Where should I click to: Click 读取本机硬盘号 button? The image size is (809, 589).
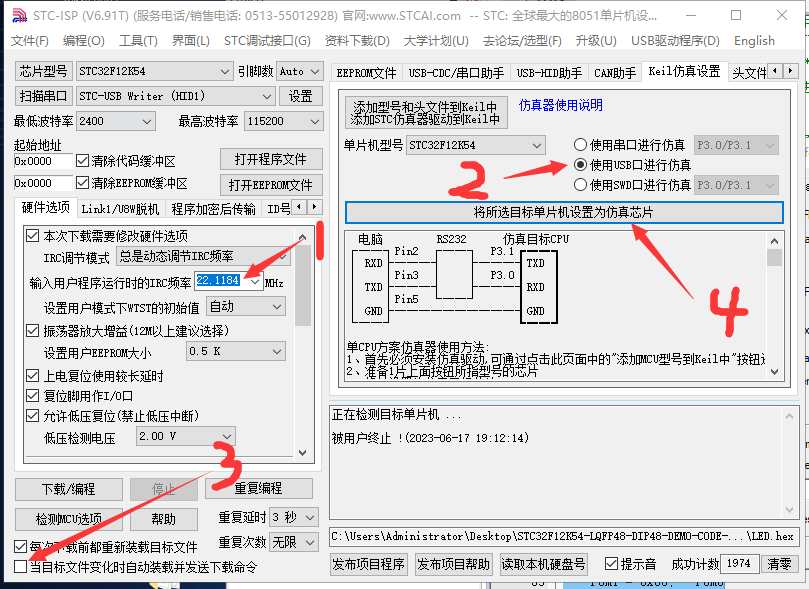[x=543, y=564]
